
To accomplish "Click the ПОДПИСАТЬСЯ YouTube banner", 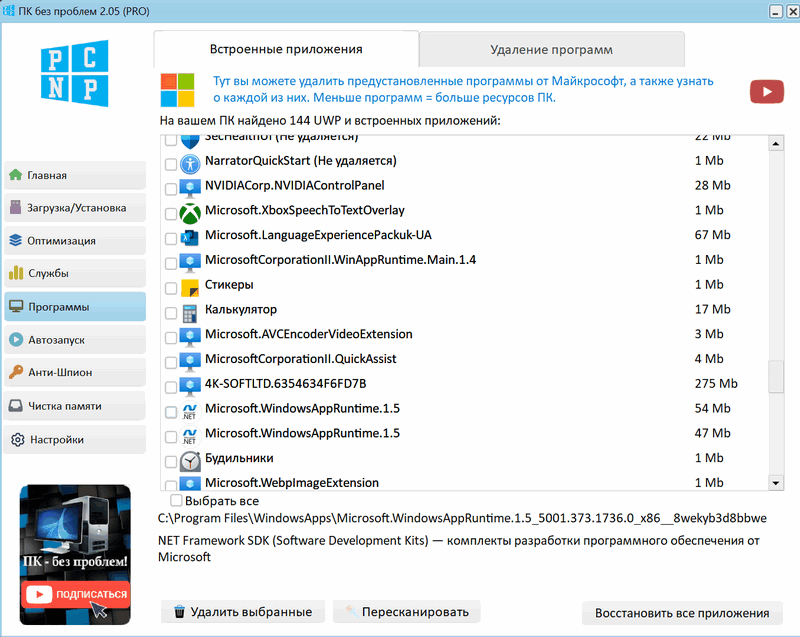I will click(x=77, y=593).
